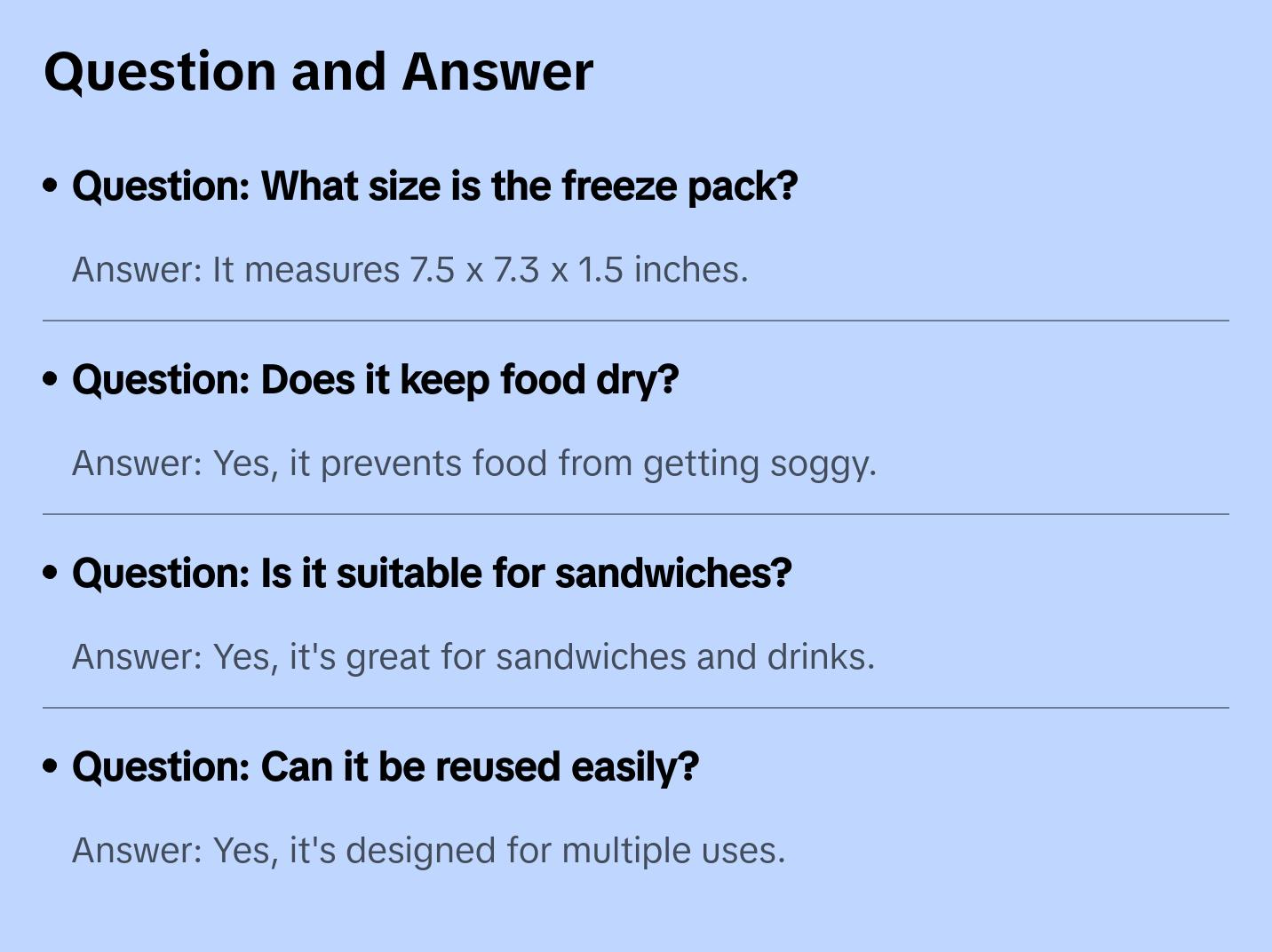The image size is (1272, 952).
Task: Click the "Does it keep food dry?" question
Action: 375,380
